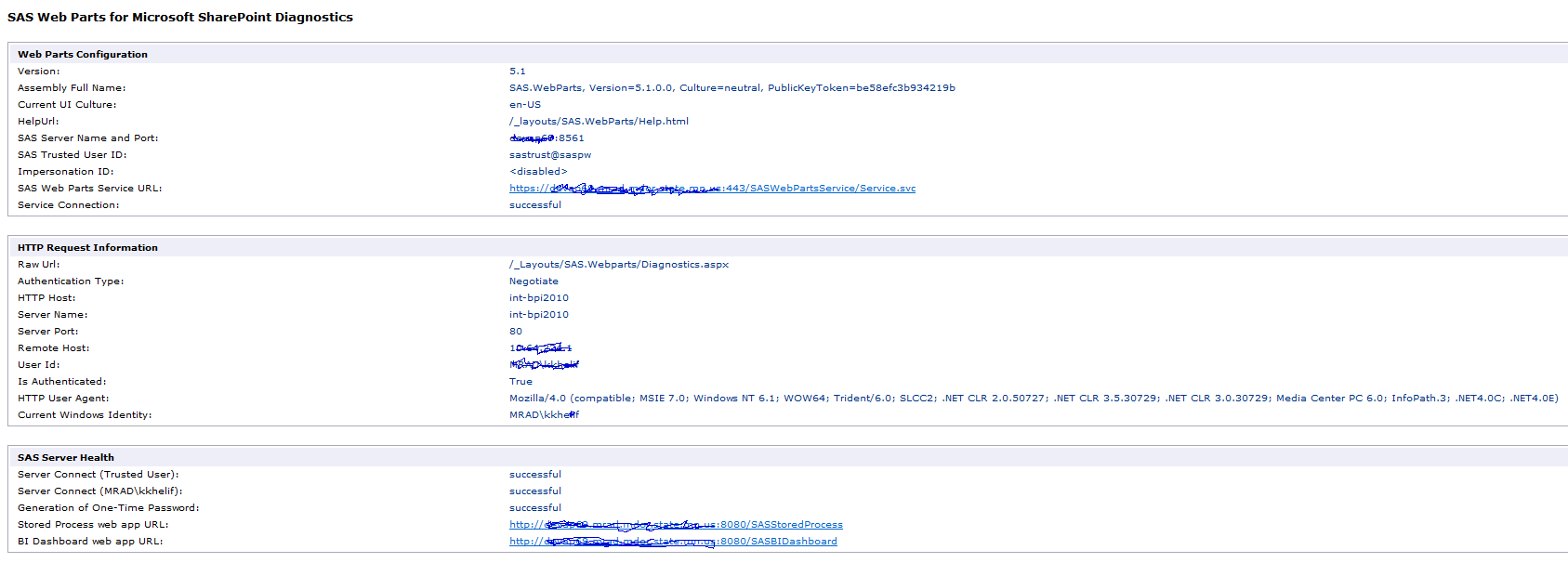Click the 'Remote Host:' label

(54, 348)
